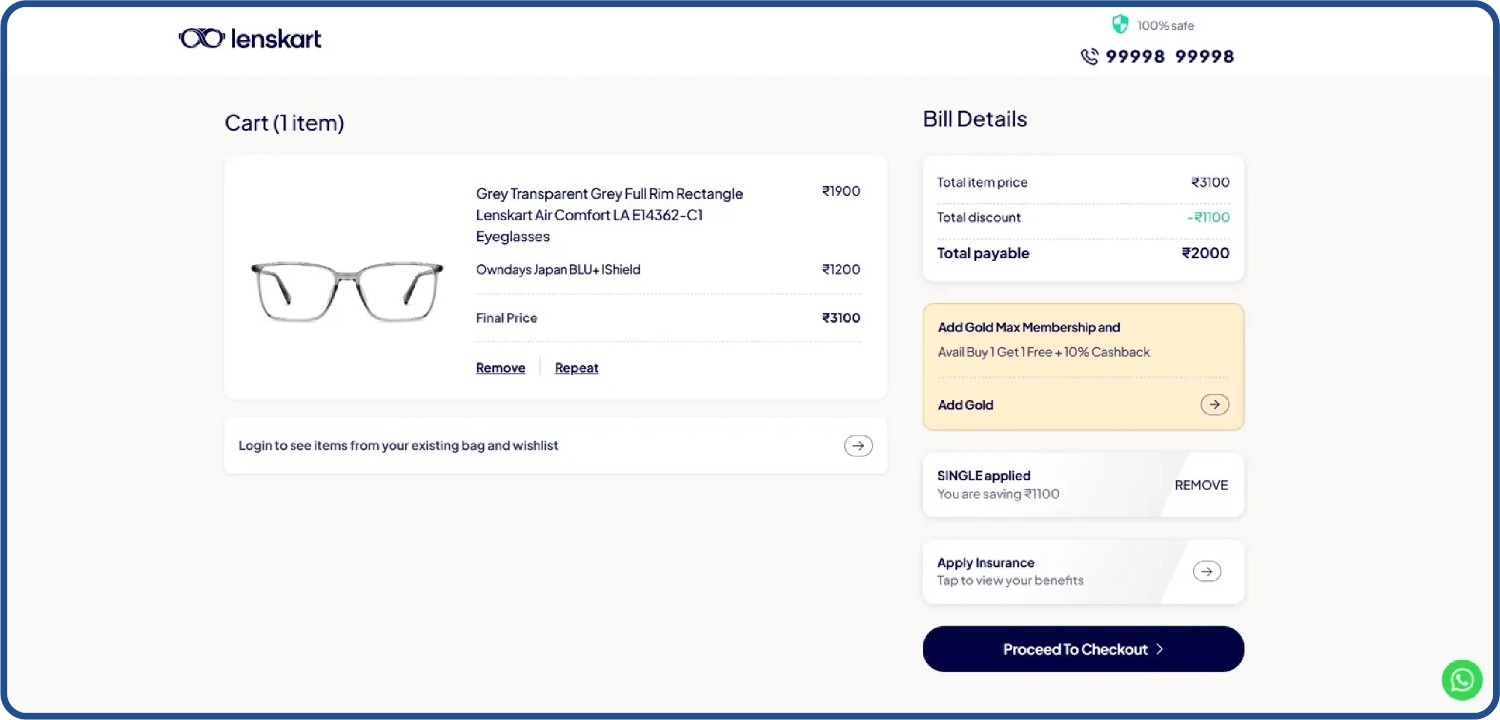
Task: Click the Apply Insurance arrow icon
Action: click(x=1207, y=570)
